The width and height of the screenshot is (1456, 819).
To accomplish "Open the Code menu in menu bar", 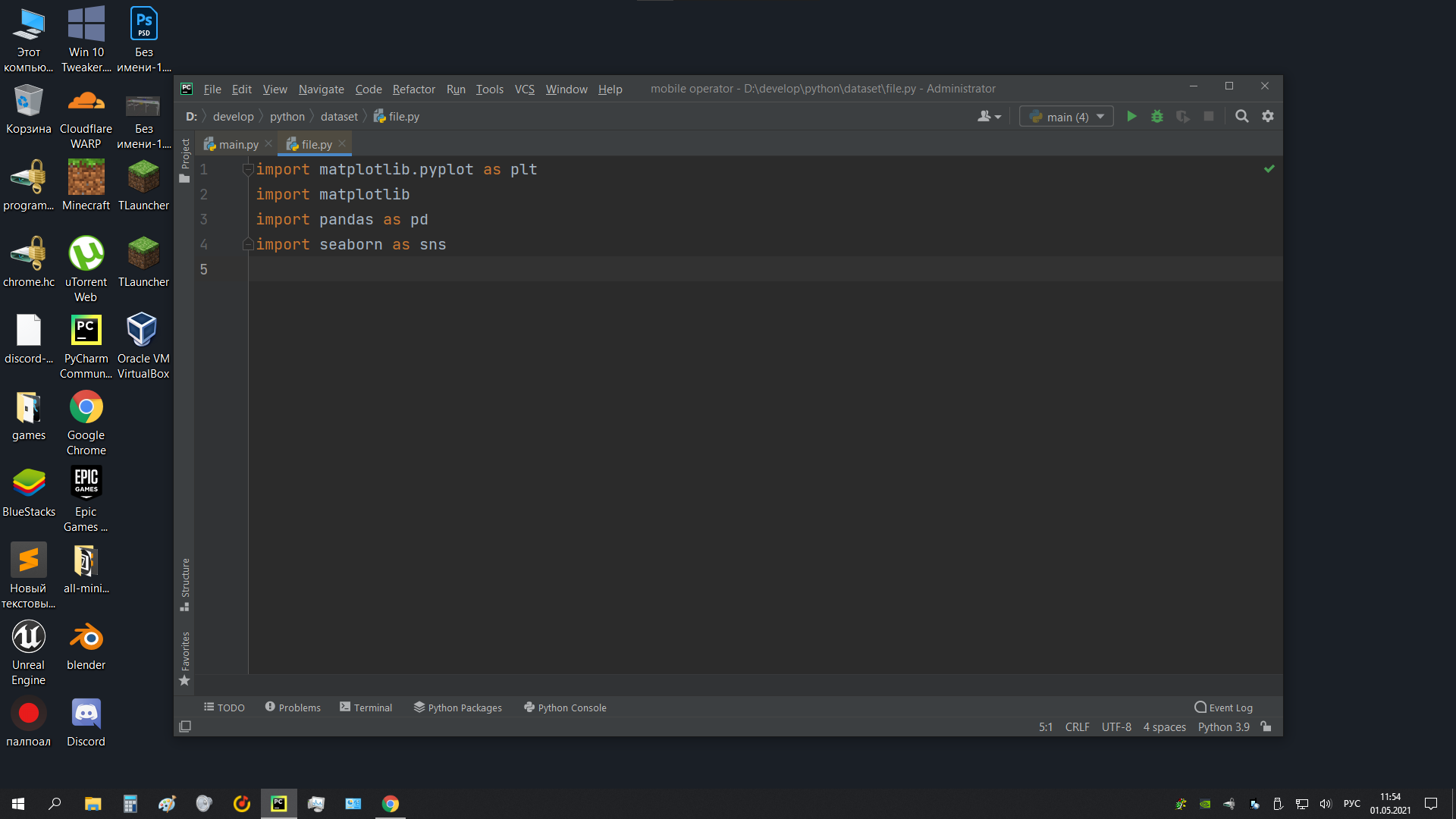I will pyautogui.click(x=368, y=88).
